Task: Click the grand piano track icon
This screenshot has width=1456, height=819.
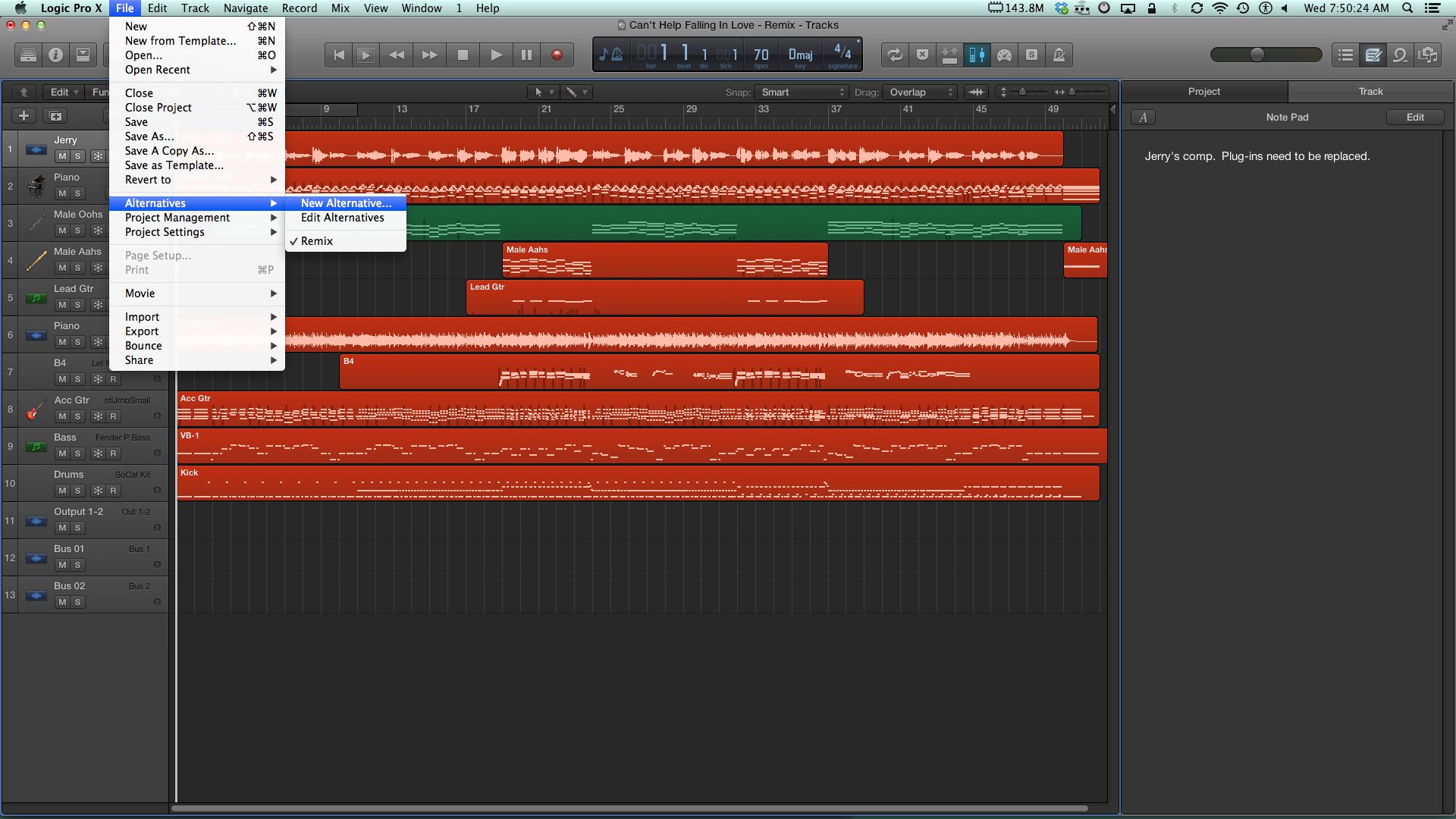Action: coord(35,187)
